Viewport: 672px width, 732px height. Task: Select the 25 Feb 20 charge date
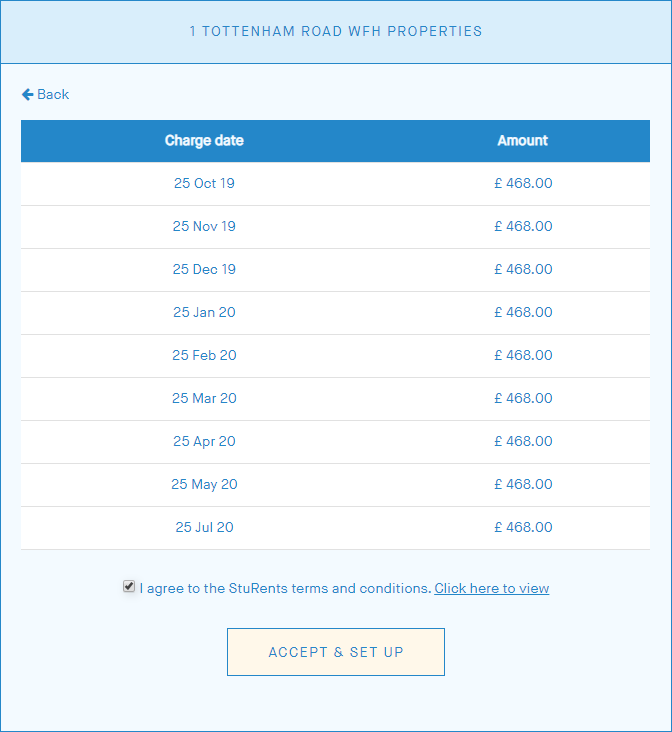[204, 355]
